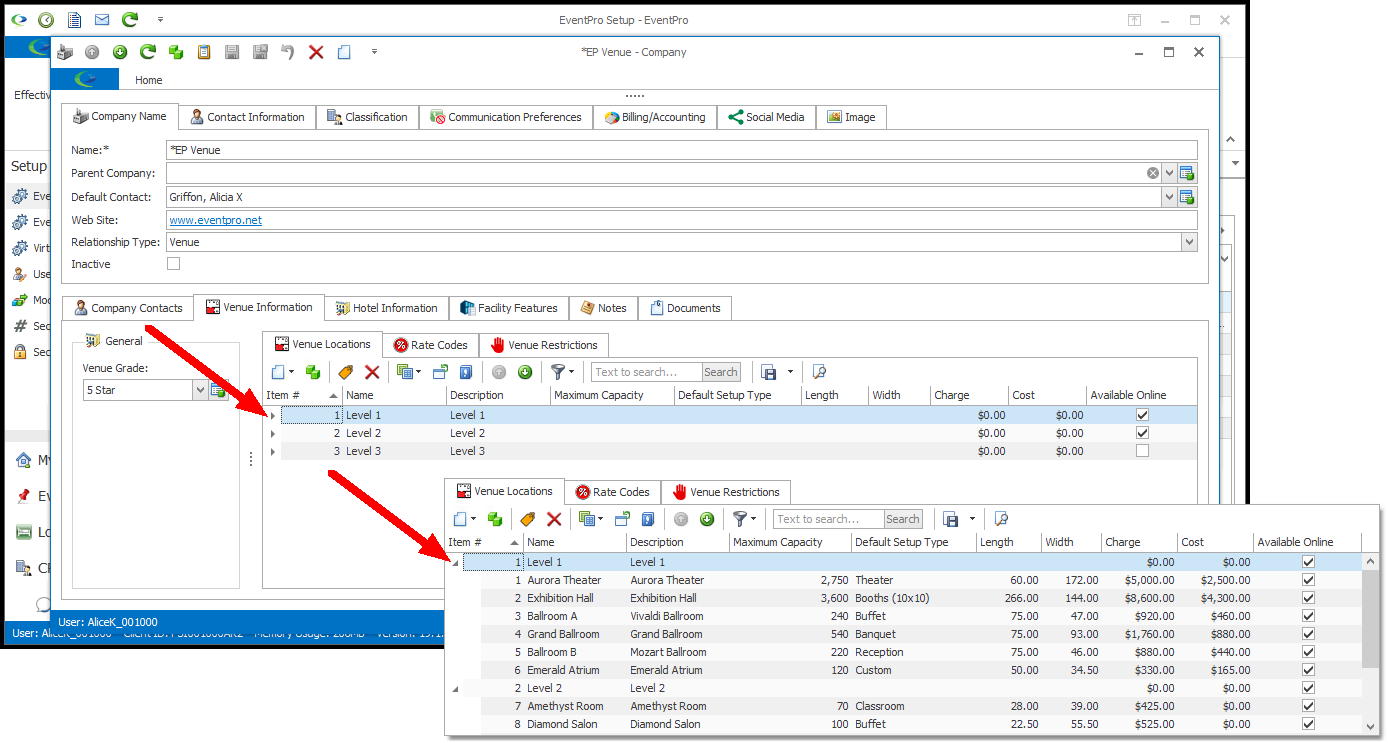Screen dimensions: 1388x743
Task: Expand the Level 1 row in upper grid
Action: 273,415
